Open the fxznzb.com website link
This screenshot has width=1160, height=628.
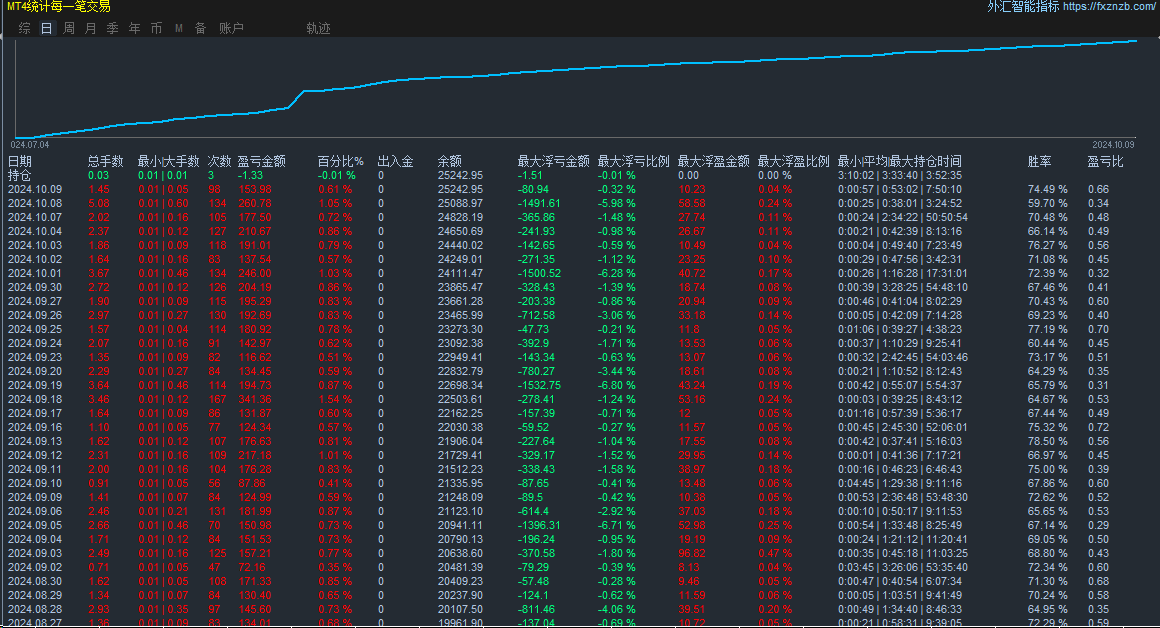point(1110,7)
